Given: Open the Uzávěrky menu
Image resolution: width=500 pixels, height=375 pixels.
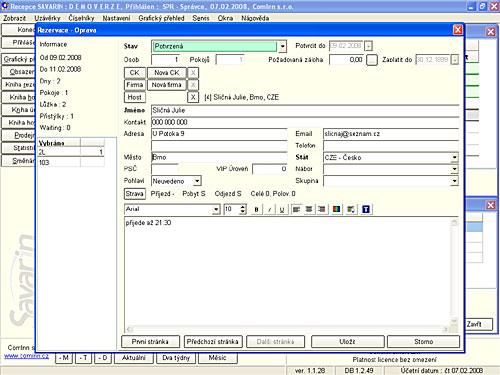Looking at the screenshot, I should (x=47, y=18).
